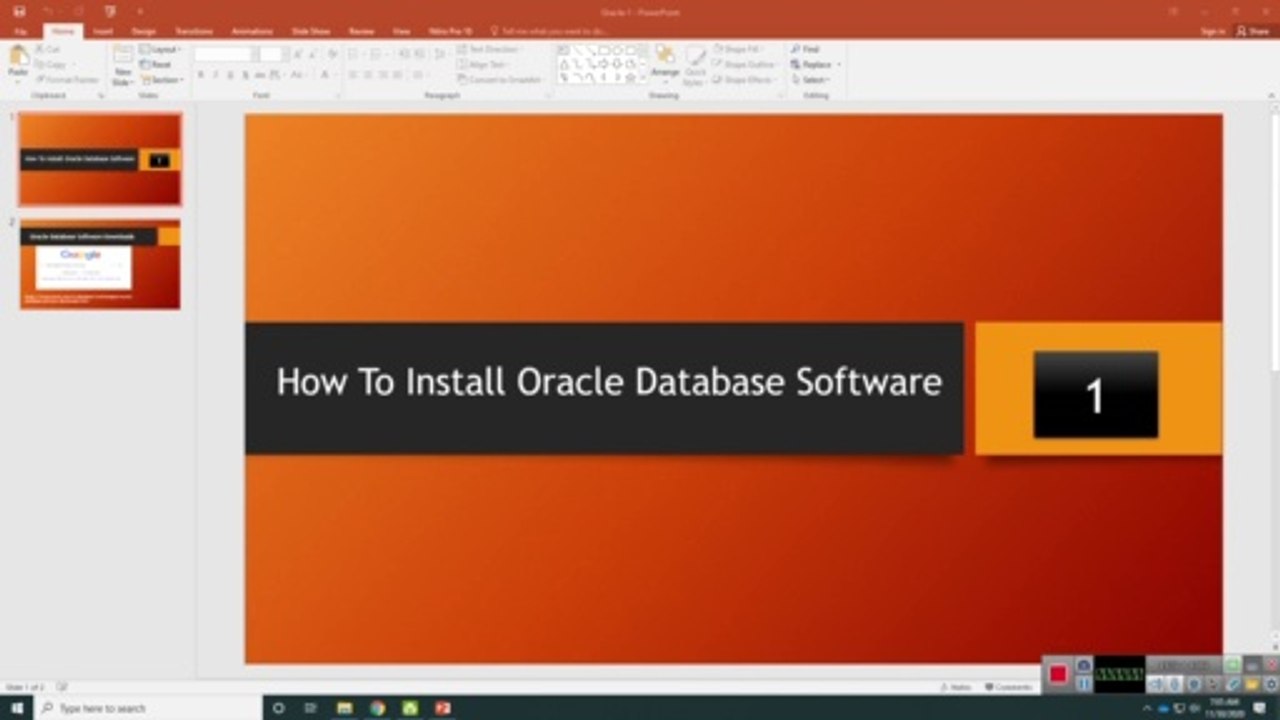Center the text alignment
The image size is (1280, 720).
coord(368,75)
